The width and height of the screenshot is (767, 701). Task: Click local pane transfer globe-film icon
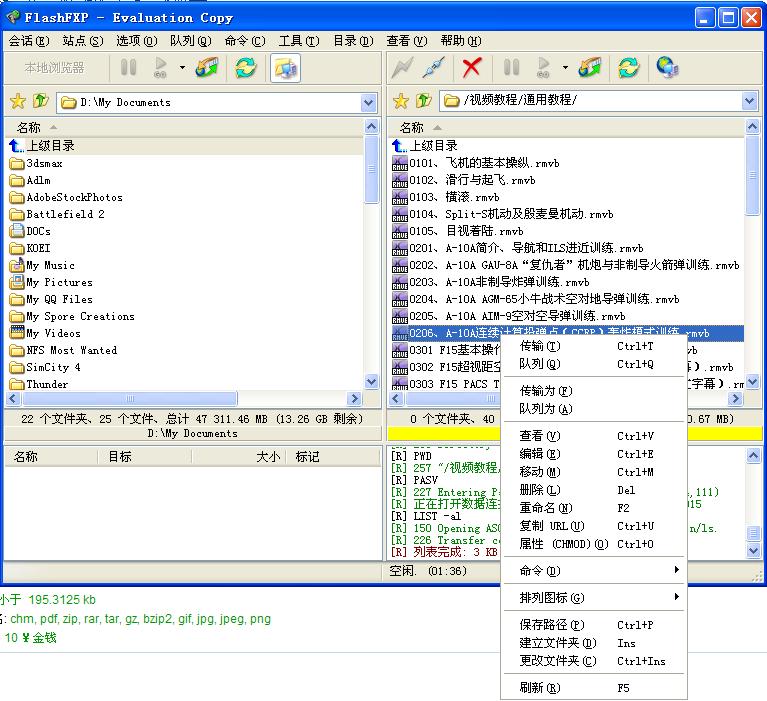[207, 68]
